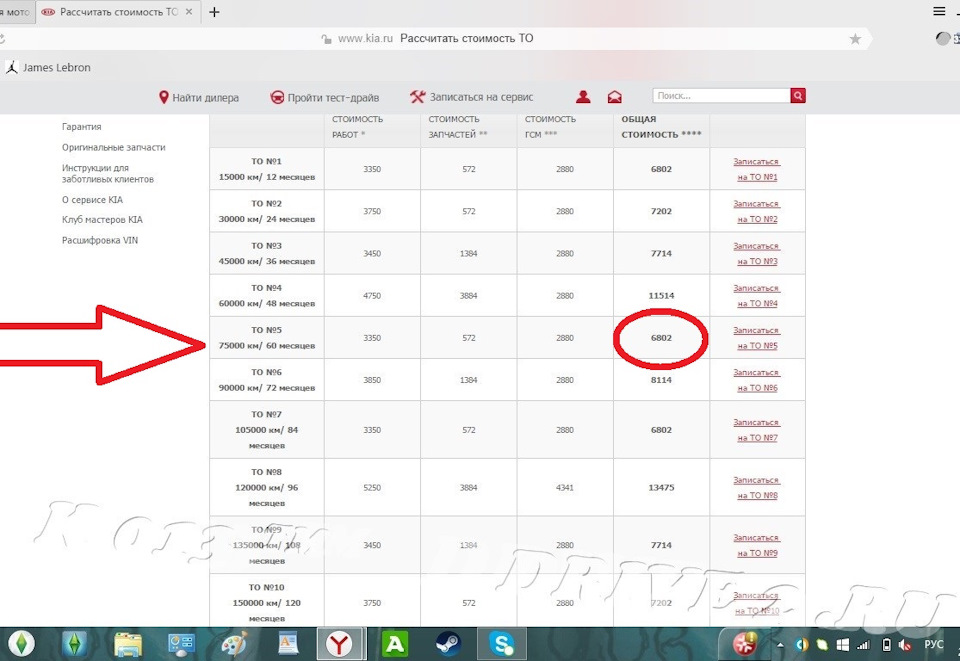
Task: Click Записаться на ТО №6 link
Action: click(x=757, y=380)
